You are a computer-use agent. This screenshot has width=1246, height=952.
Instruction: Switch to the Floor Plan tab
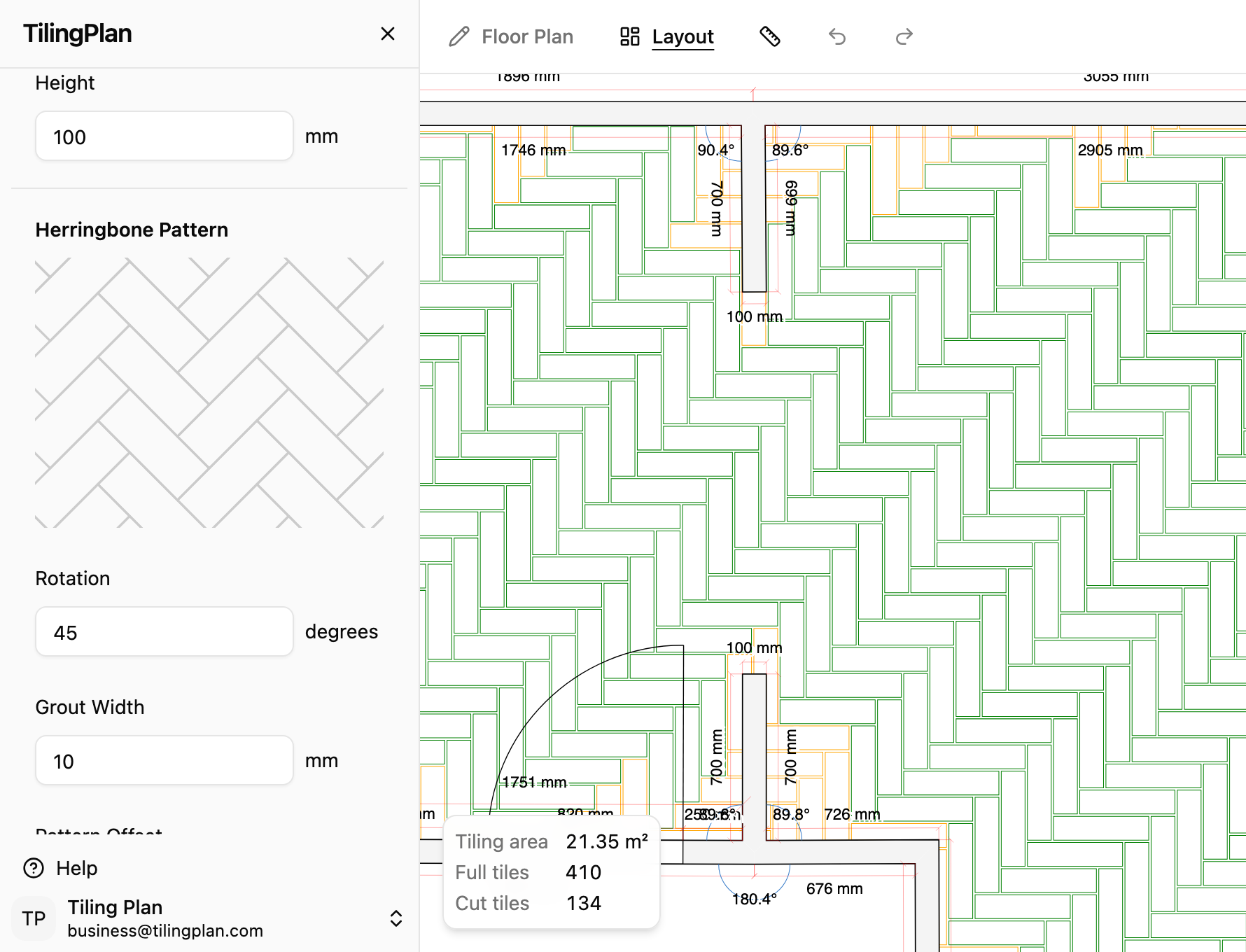511,36
